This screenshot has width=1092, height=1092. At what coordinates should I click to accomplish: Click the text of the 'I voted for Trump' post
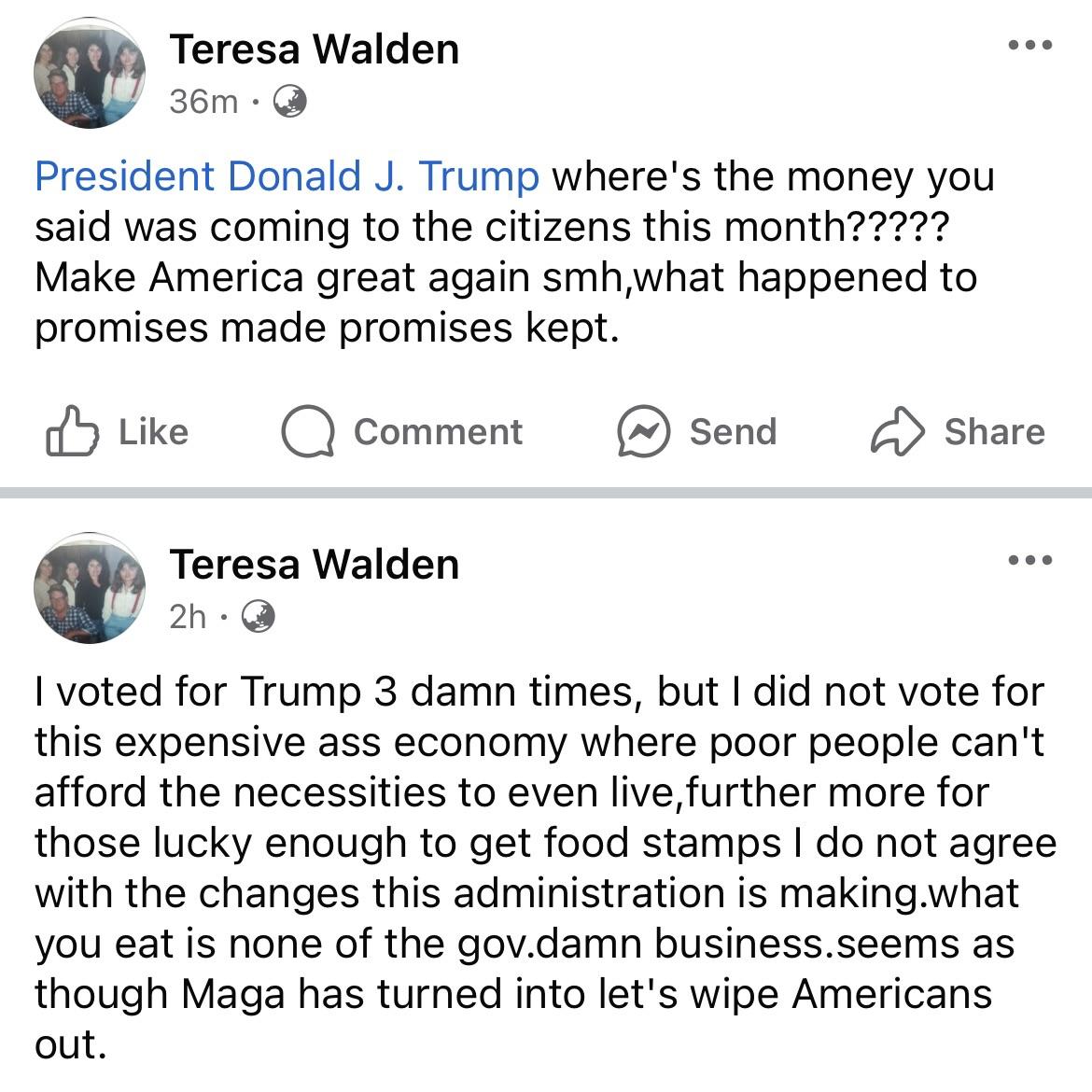coord(545,868)
